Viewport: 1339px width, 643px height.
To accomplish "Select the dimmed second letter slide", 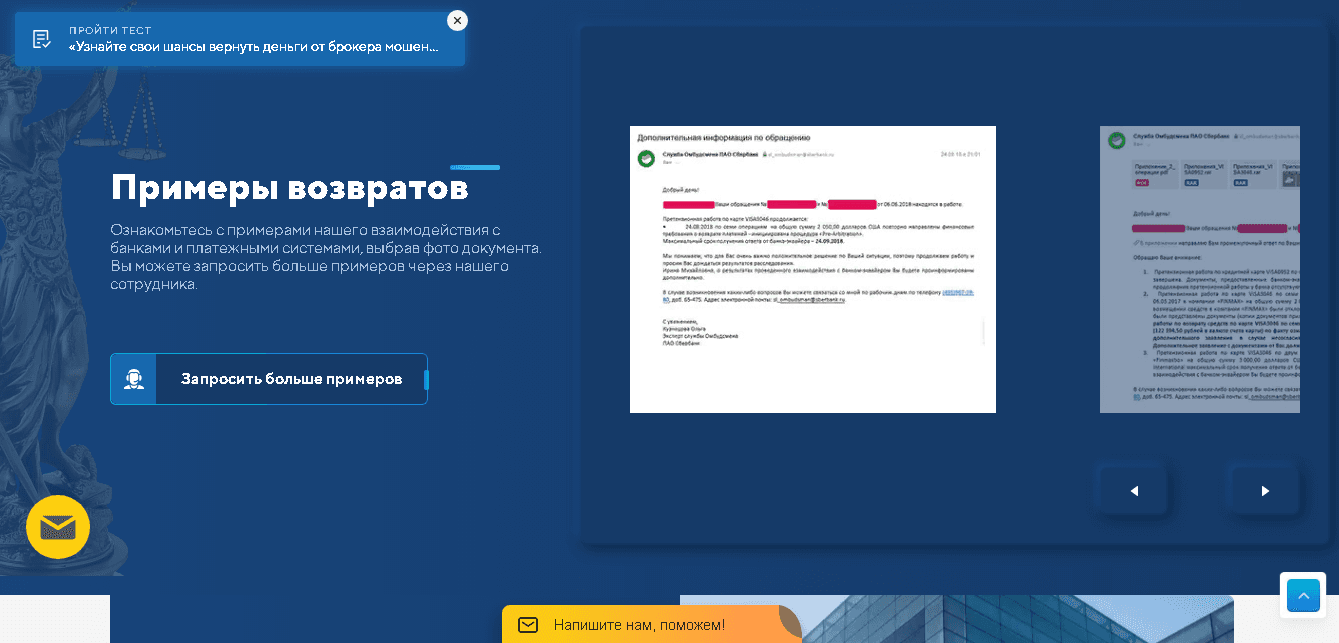I will (1199, 269).
